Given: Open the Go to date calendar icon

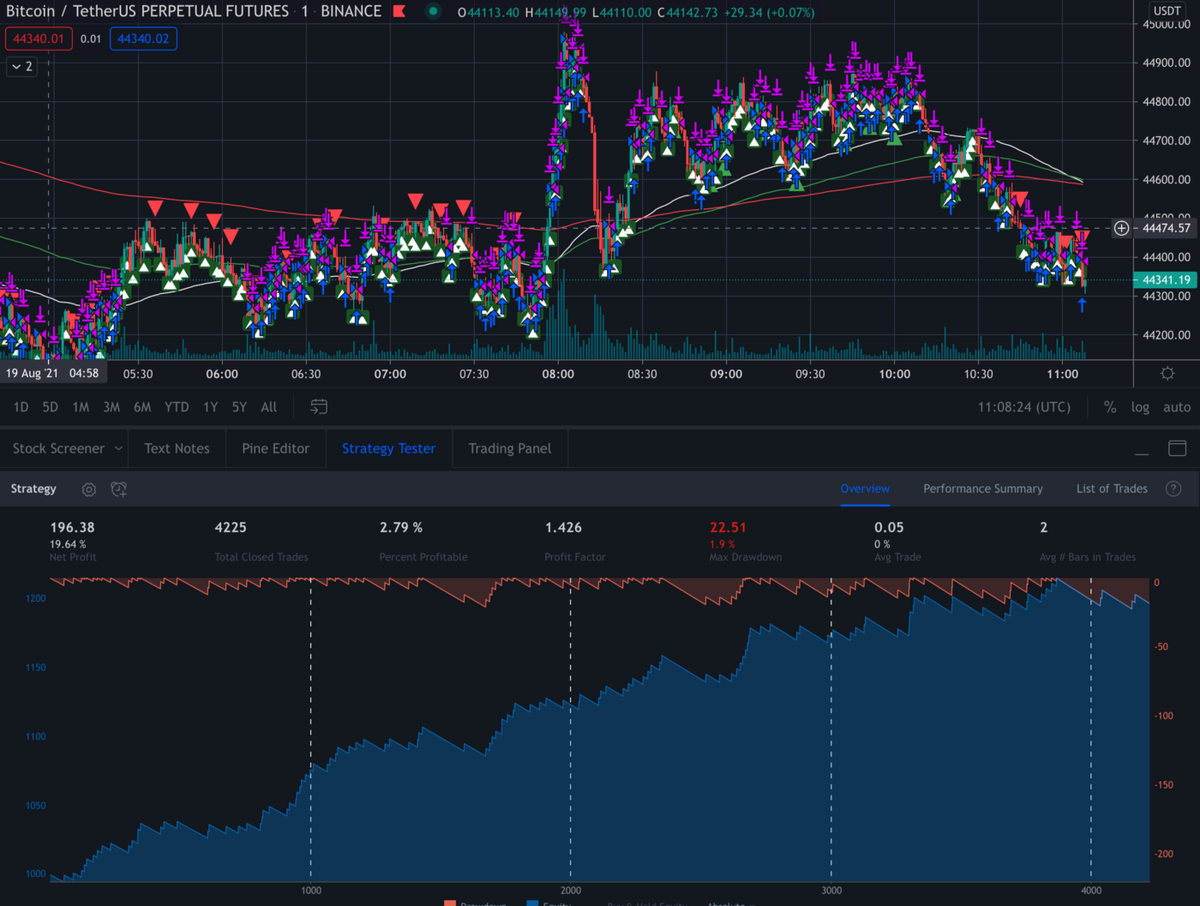Looking at the screenshot, I should [319, 407].
